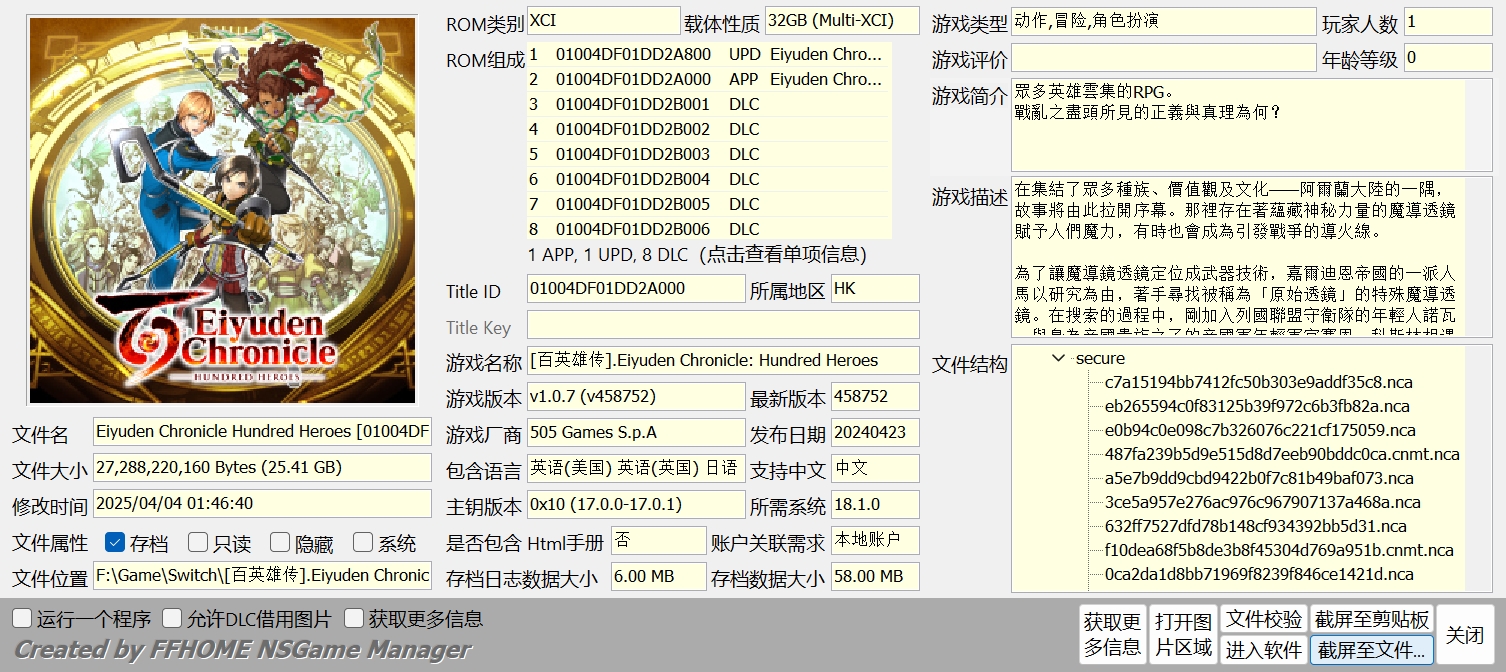Image resolution: width=1506 pixels, height=672 pixels.
Task: Click the 获取更多信息 button
Action: 1111,635
